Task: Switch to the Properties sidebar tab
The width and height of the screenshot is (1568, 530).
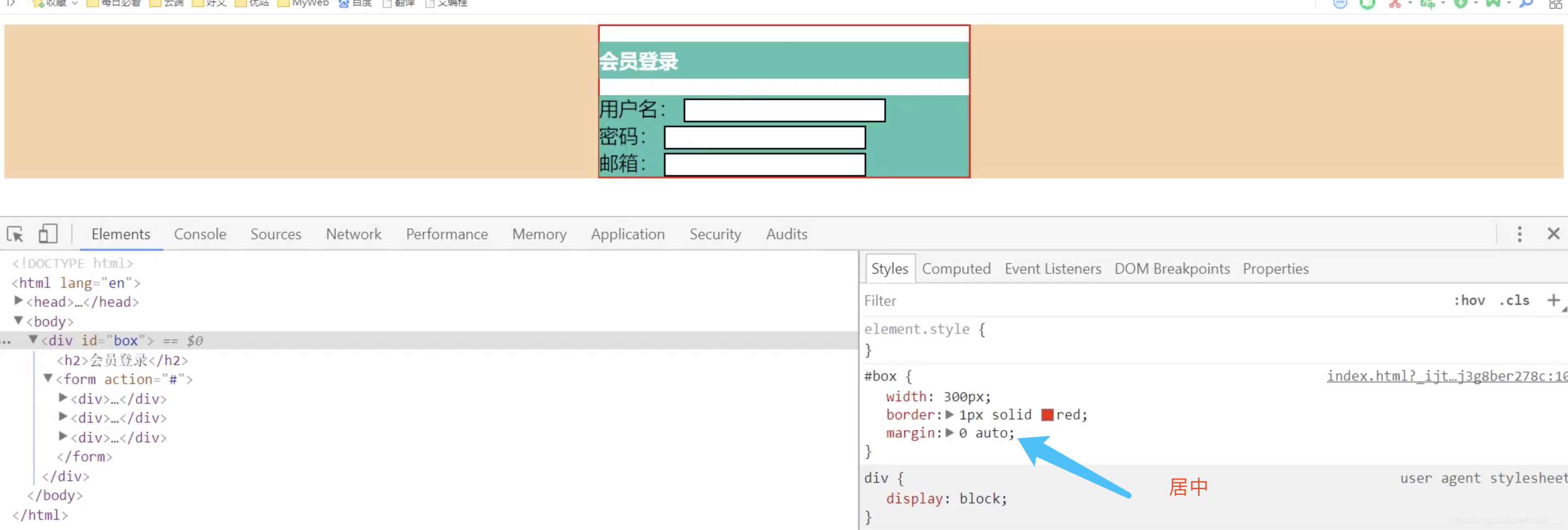Action: point(1275,269)
